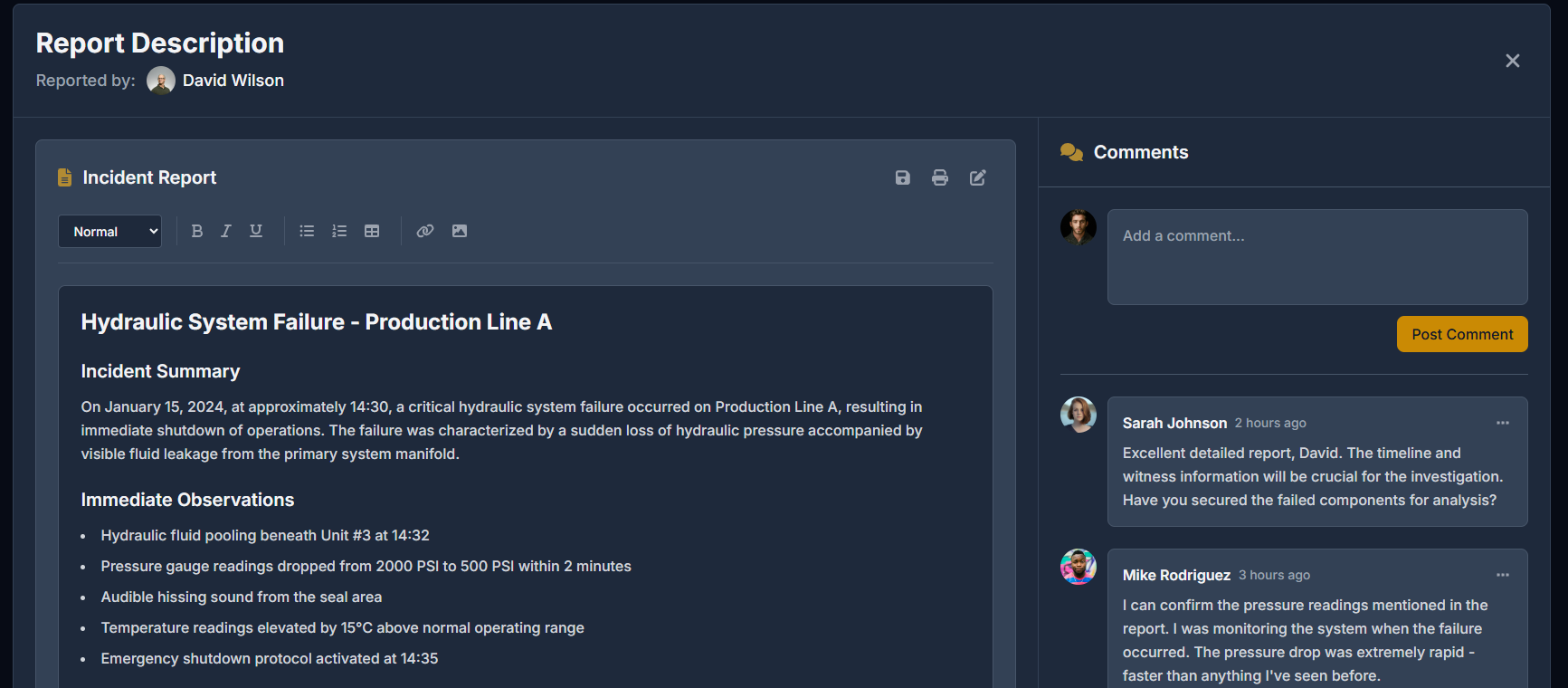This screenshot has height=688, width=1568.
Task: Open options menu on Mike Rodriguez's comment
Action: coord(1503,575)
